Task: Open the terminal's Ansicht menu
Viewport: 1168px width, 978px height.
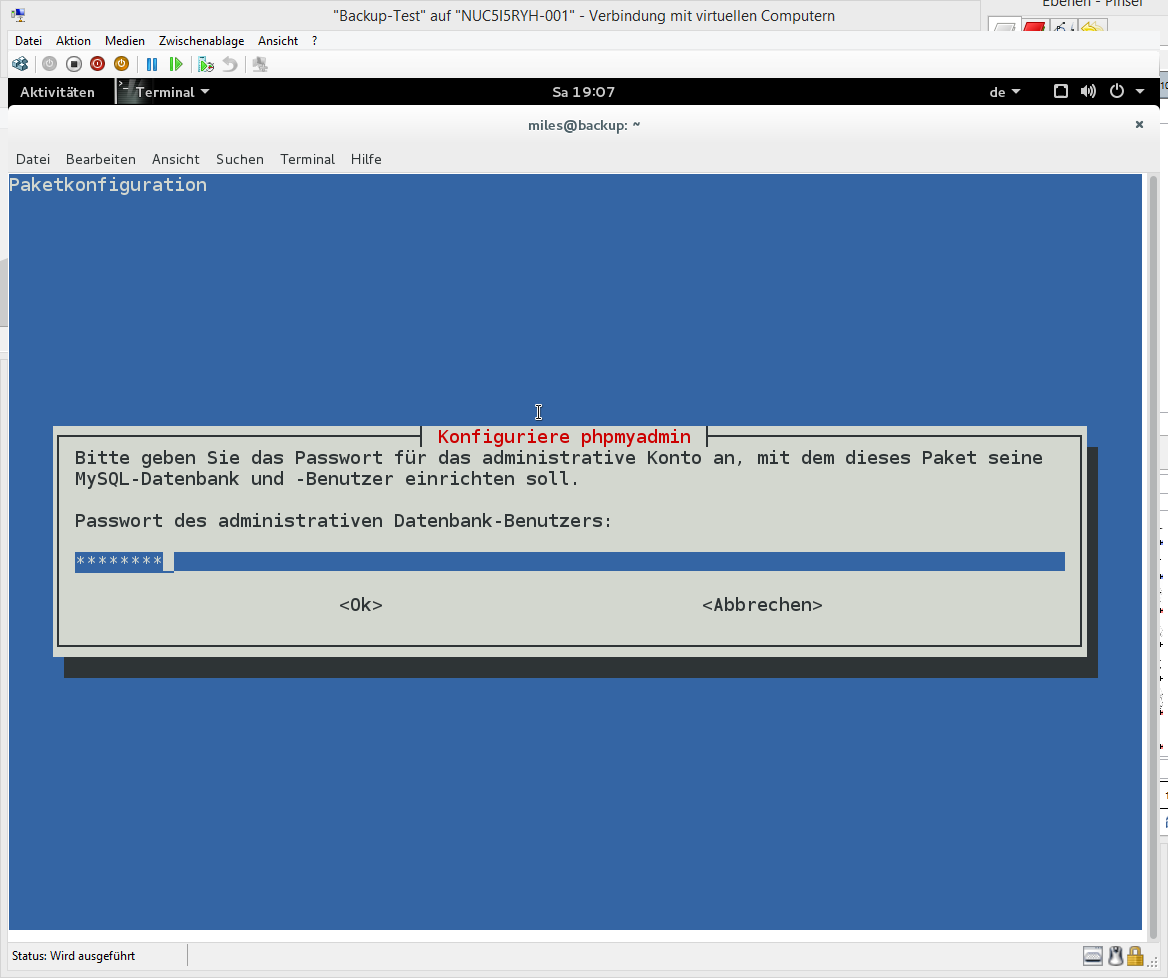Action: 176,159
